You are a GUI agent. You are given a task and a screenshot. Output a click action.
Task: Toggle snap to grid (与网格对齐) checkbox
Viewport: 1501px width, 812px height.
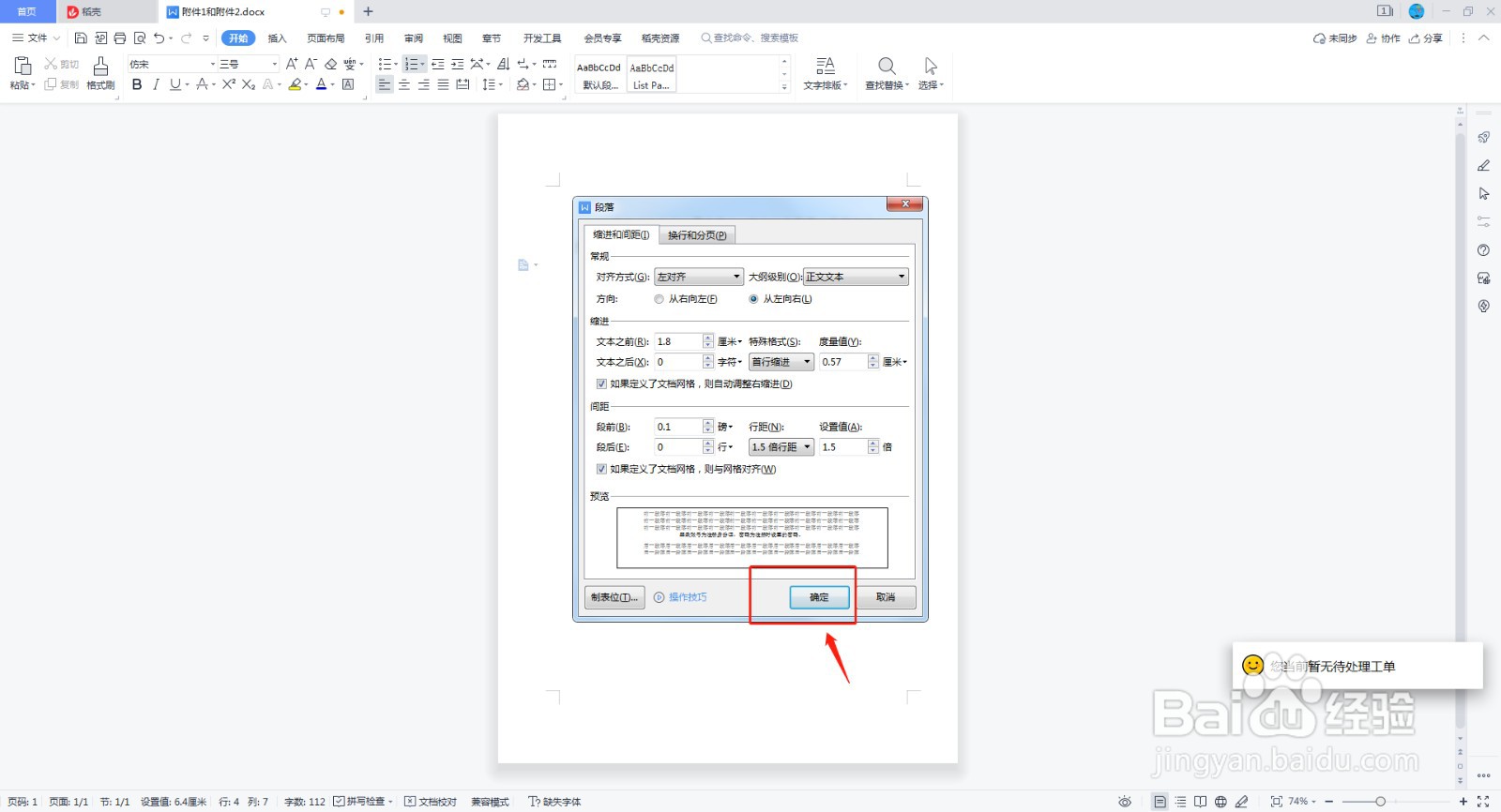tap(601, 469)
